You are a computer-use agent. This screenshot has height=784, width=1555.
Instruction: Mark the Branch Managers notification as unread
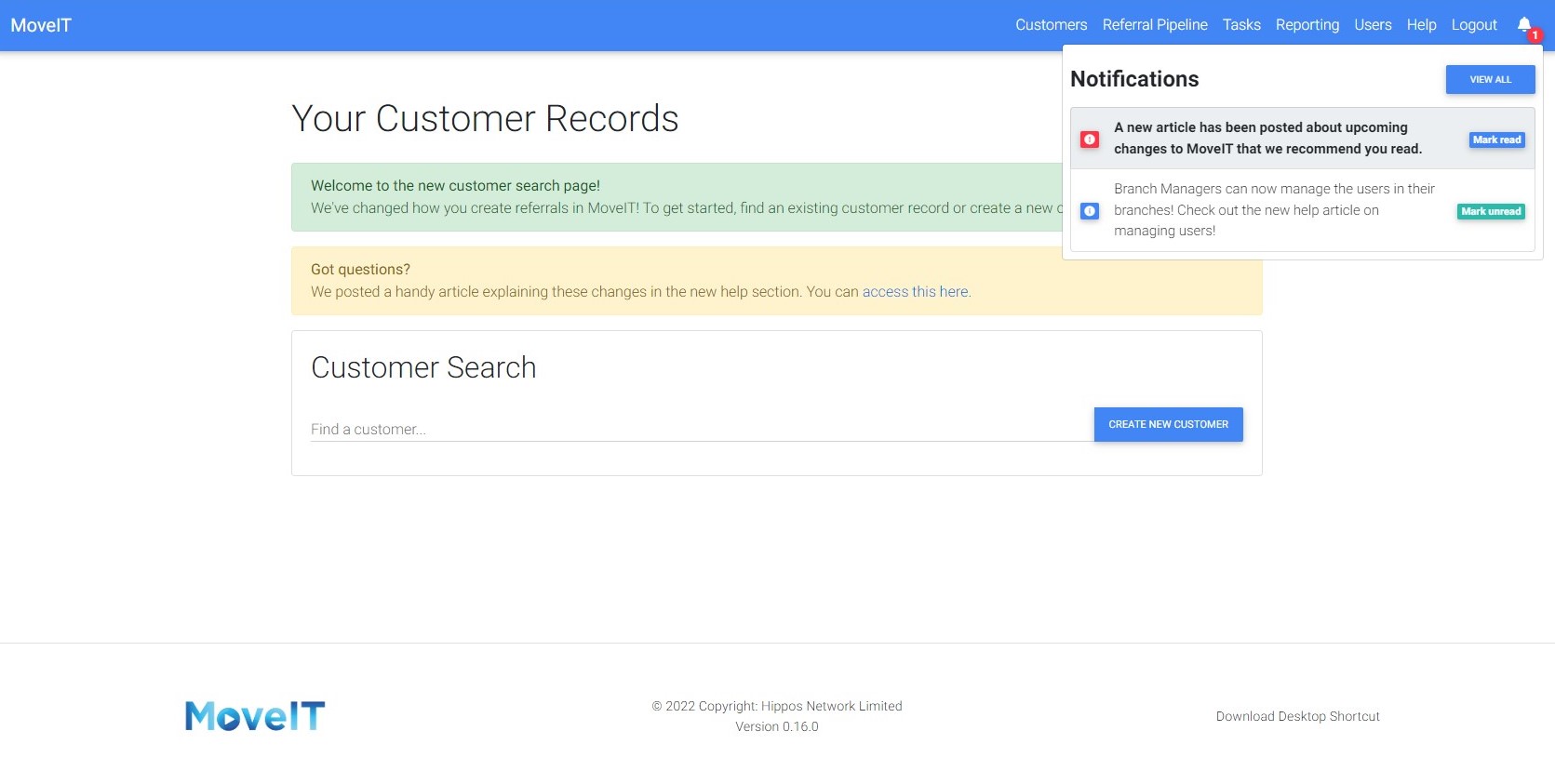(1490, 211)
